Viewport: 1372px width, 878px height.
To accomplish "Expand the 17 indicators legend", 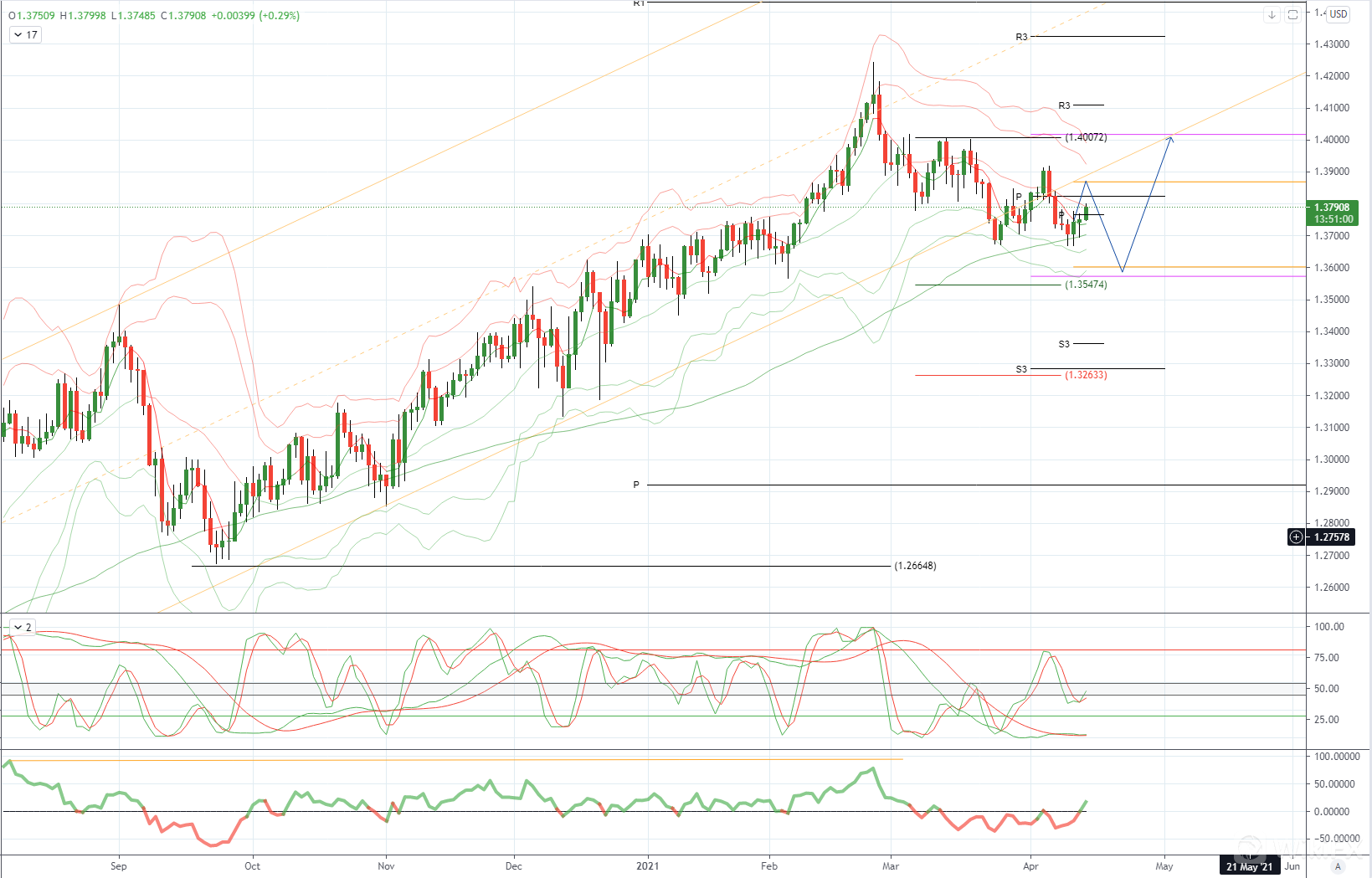I will (x=25, y=34).
